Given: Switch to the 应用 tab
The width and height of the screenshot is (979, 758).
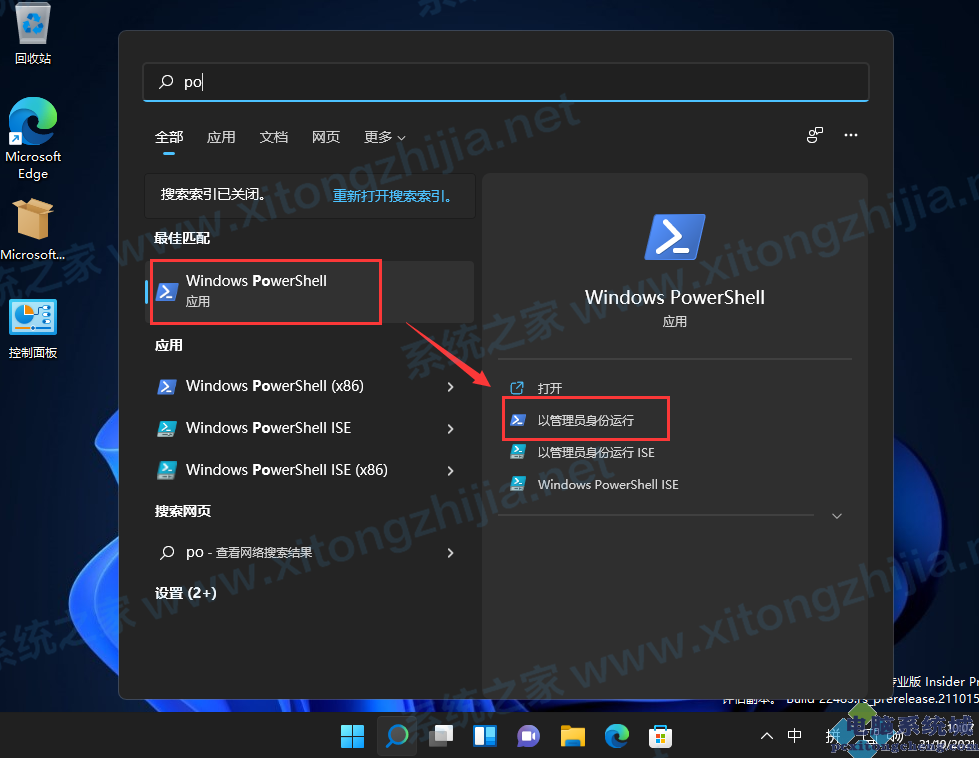Looking at the screenshot, I should point(221,137).
